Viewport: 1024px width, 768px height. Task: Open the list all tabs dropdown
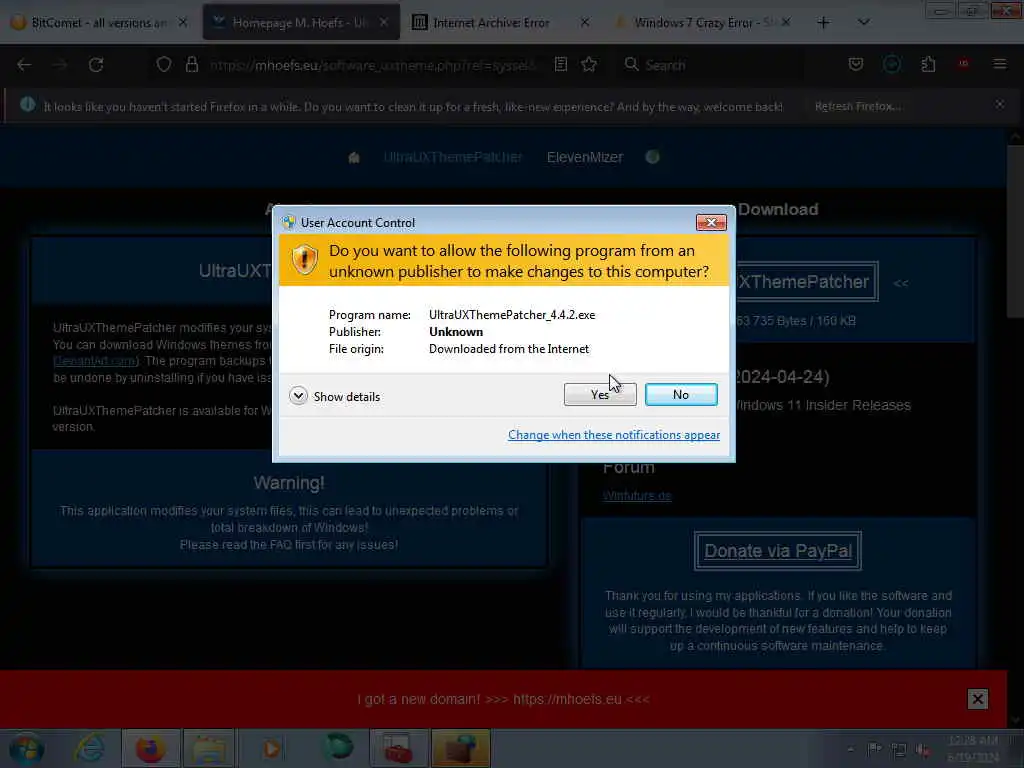[x=863, y=23]
